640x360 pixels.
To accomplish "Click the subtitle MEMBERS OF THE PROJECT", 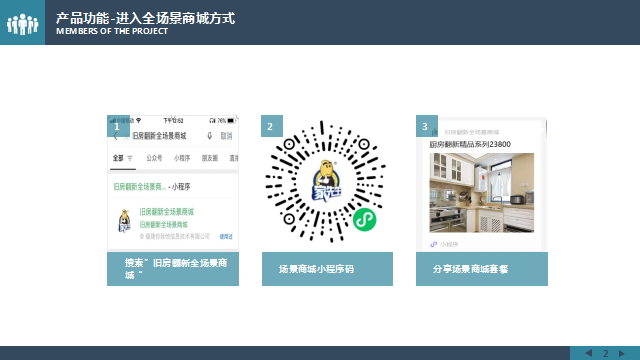I will click(112, 31).
